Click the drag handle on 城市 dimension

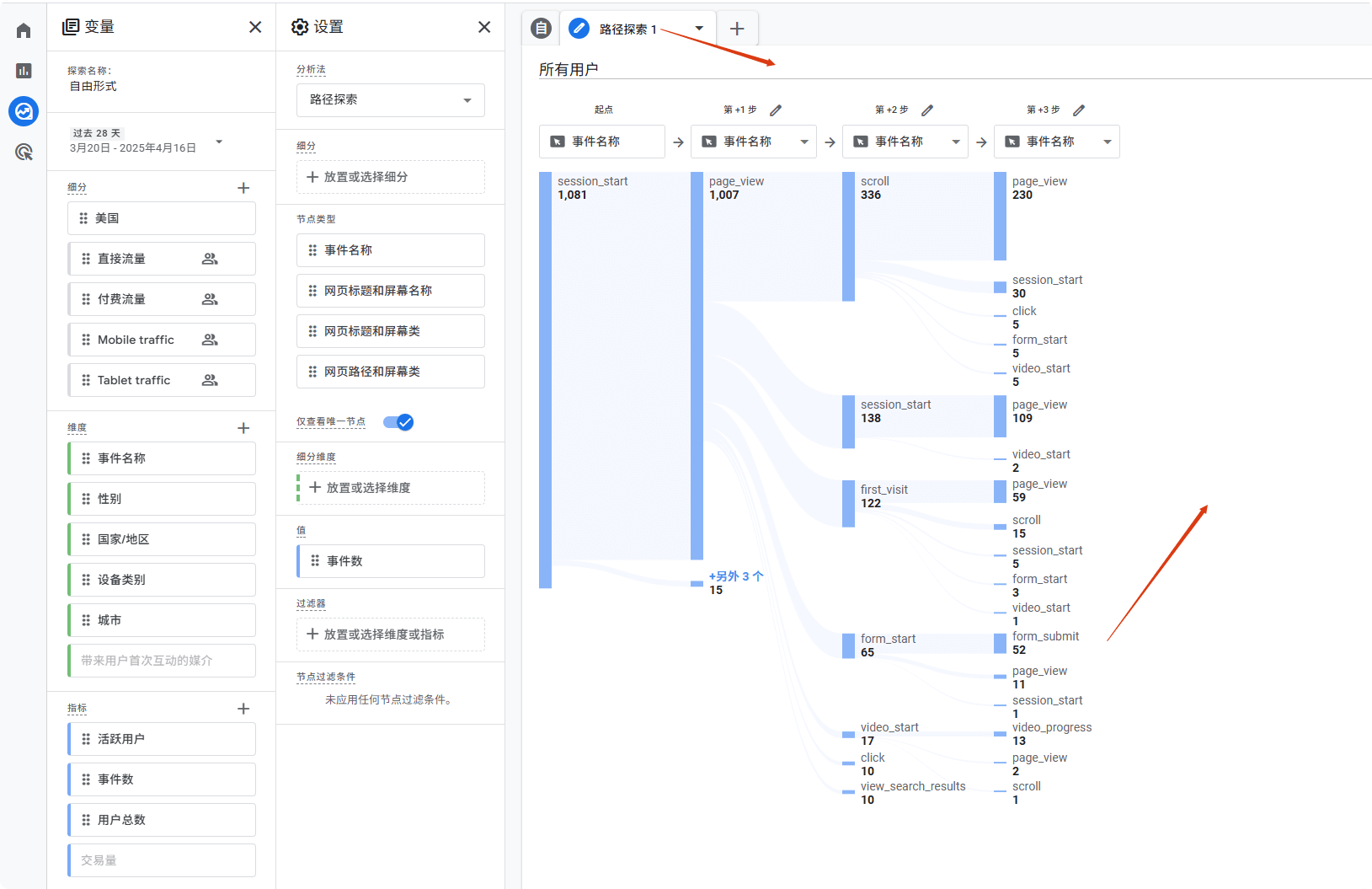[86, 620]
